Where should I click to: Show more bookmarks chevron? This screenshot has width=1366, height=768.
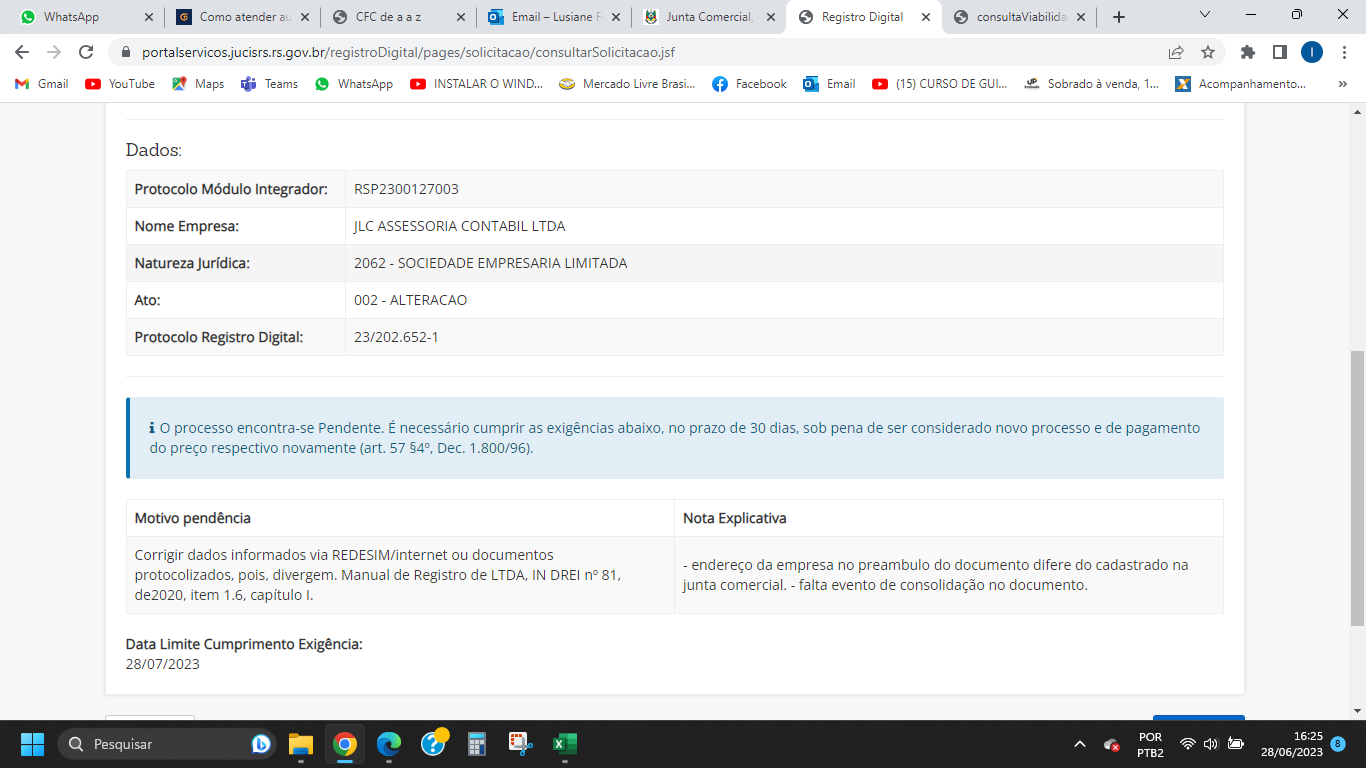(x=1342, y=84)
